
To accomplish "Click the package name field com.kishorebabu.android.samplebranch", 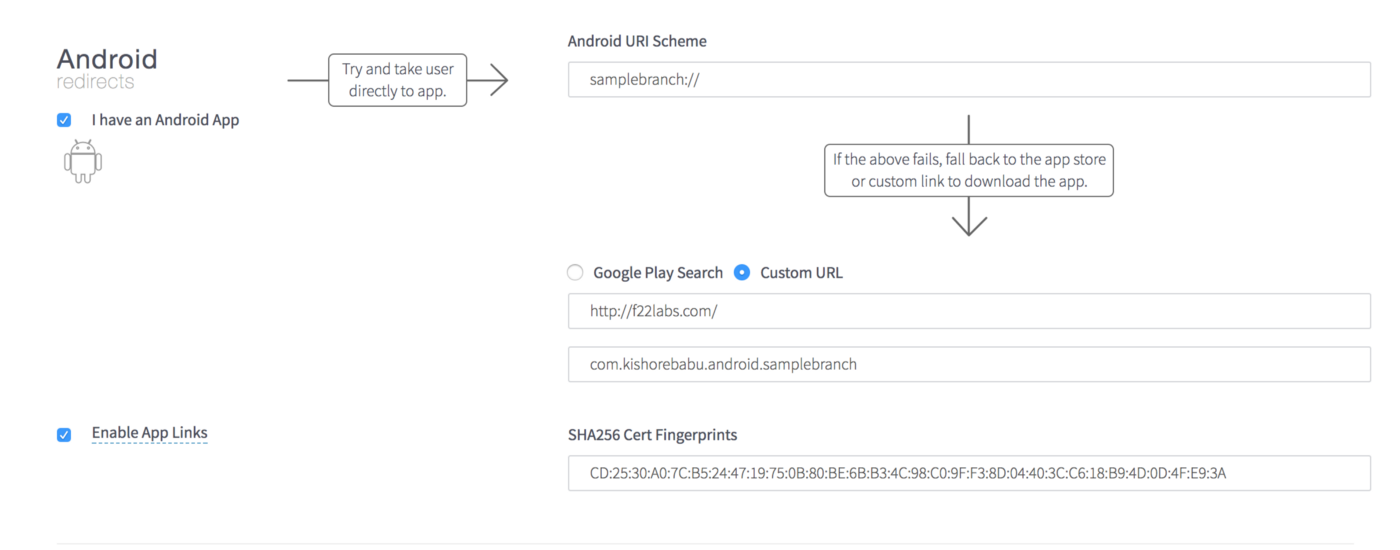I will coord(969,364).
